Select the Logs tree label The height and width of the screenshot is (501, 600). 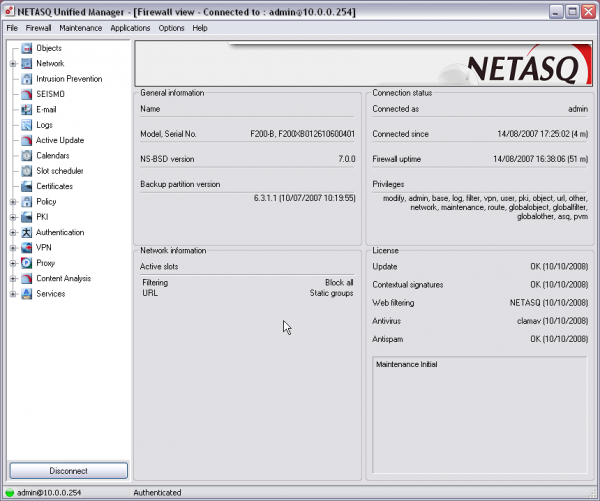click(x=44, y=125)
